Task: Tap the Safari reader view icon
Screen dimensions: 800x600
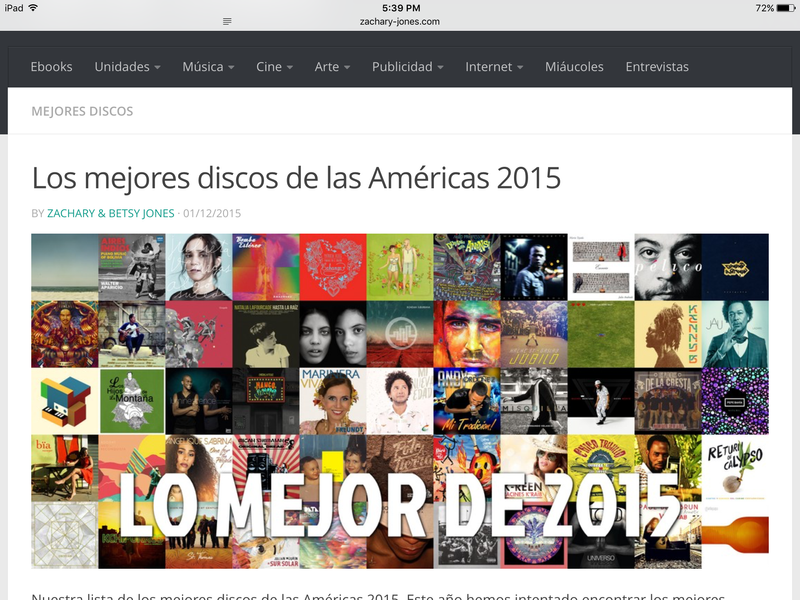Action: coord(227,21)
